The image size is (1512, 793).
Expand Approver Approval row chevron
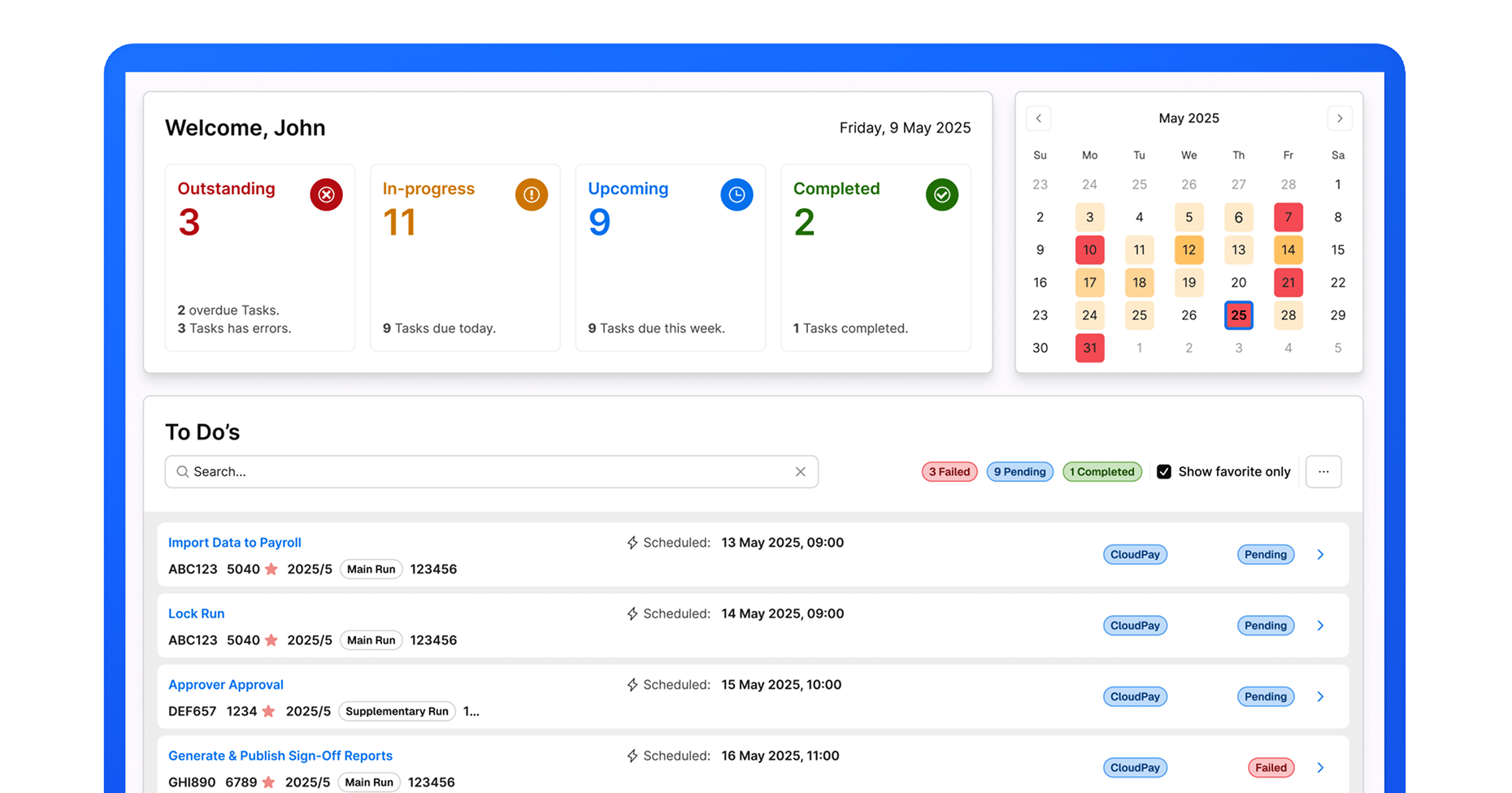[x=1320, y=696]
